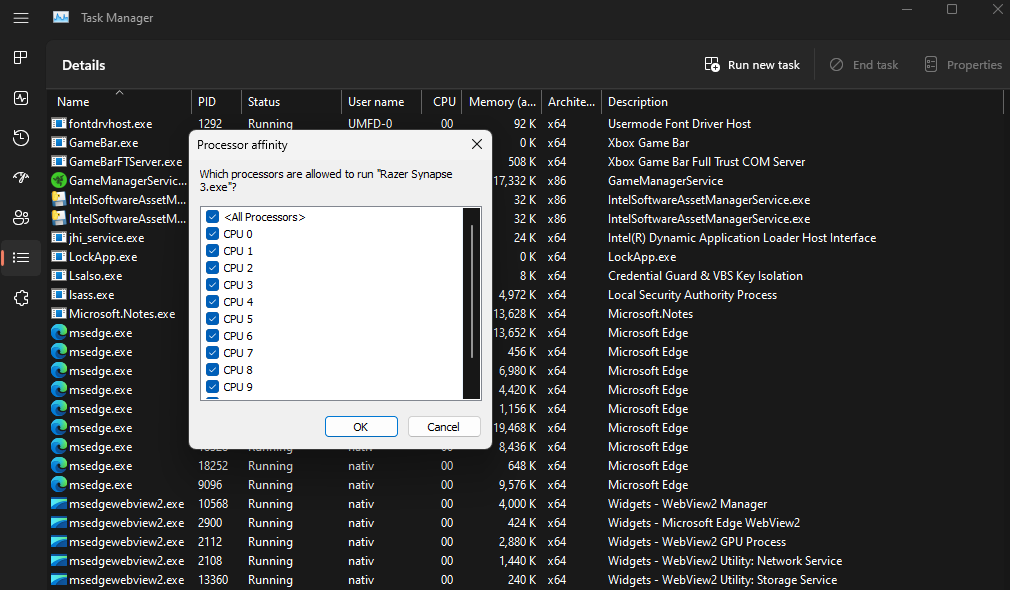Sort by the Architecture column header
1010x590 pixels.
click(x=571, y=102)
